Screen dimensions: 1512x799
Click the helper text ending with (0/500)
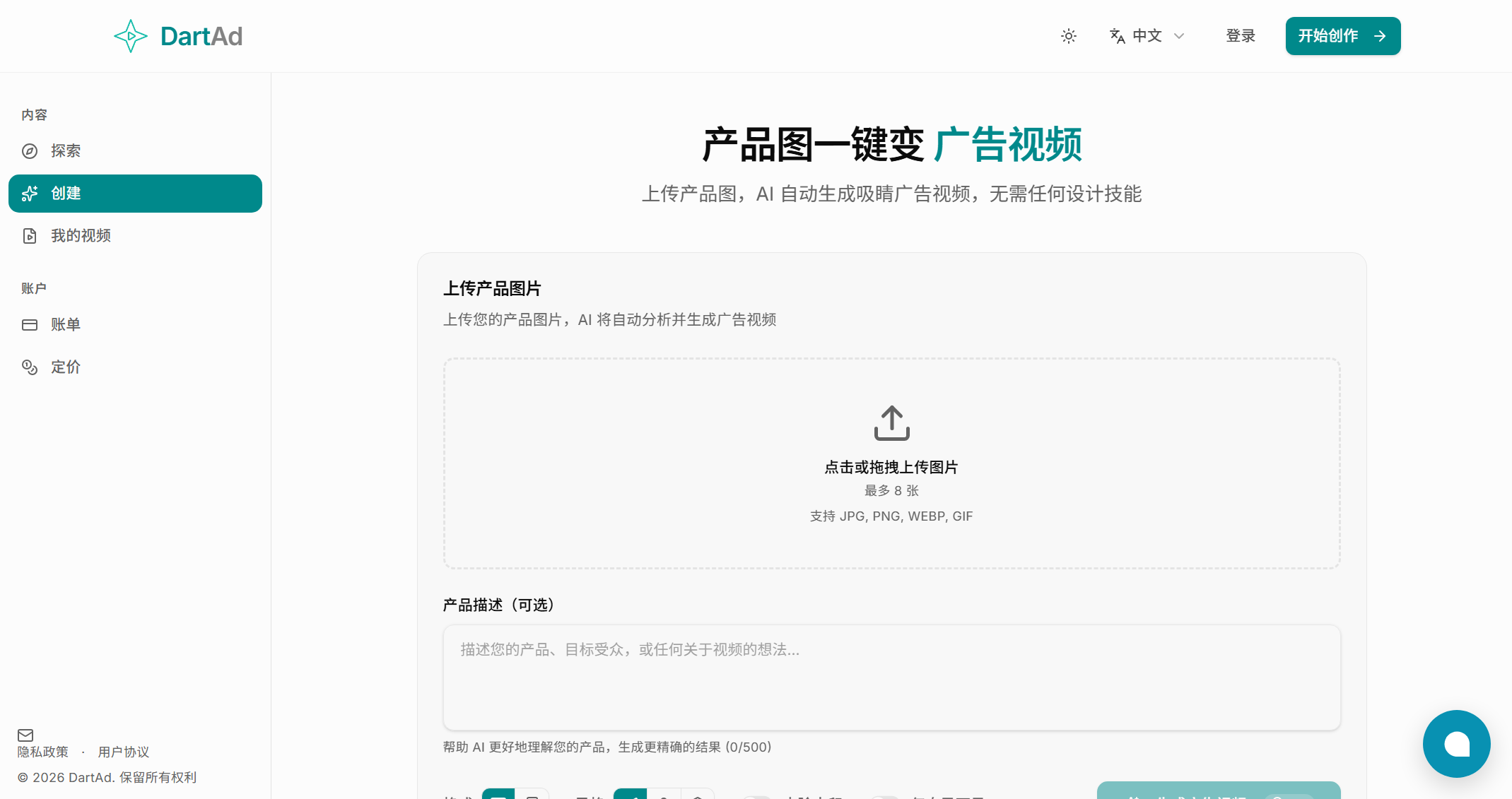607,747
